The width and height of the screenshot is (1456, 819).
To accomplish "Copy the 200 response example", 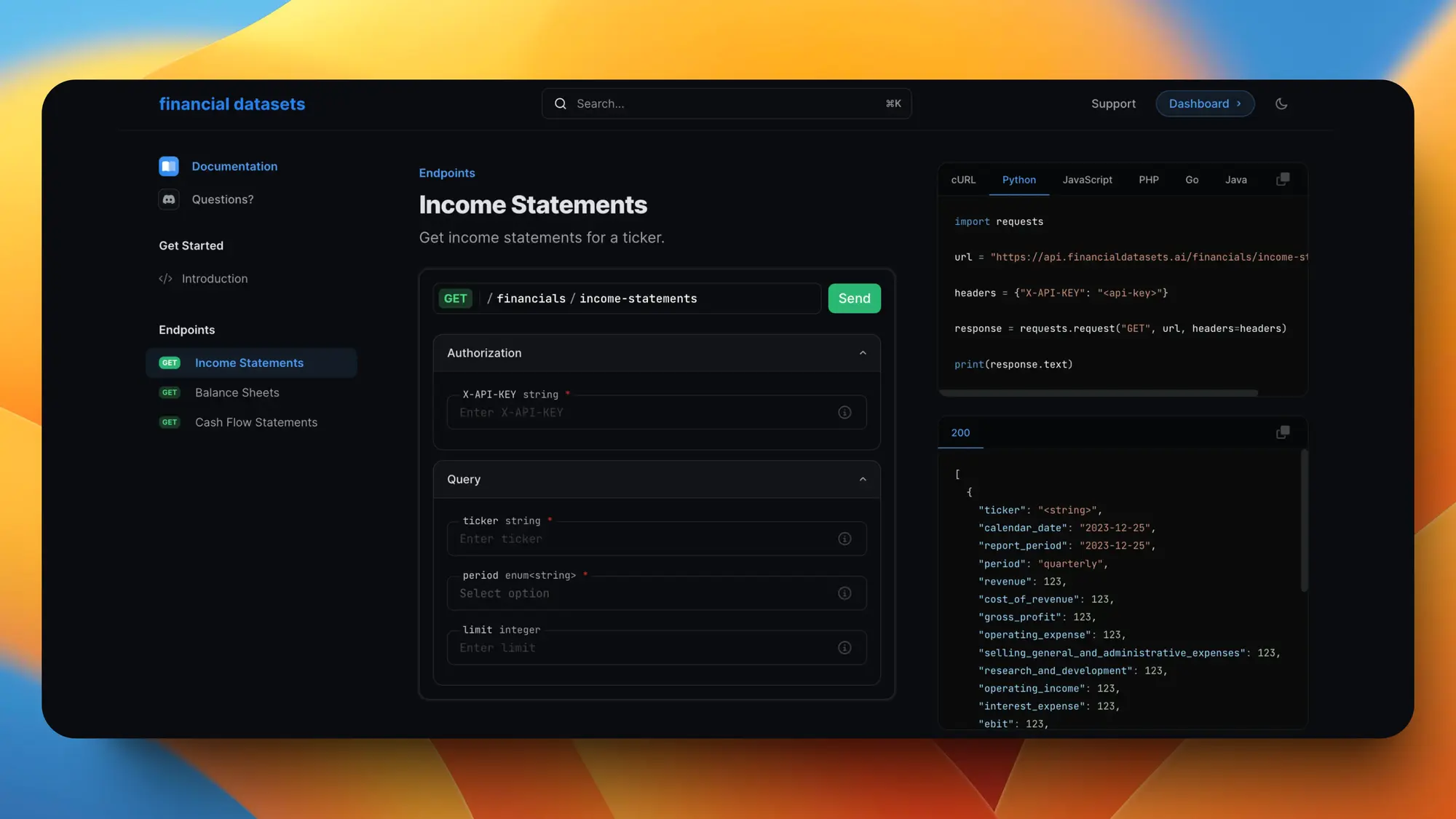I will 1283,432.
